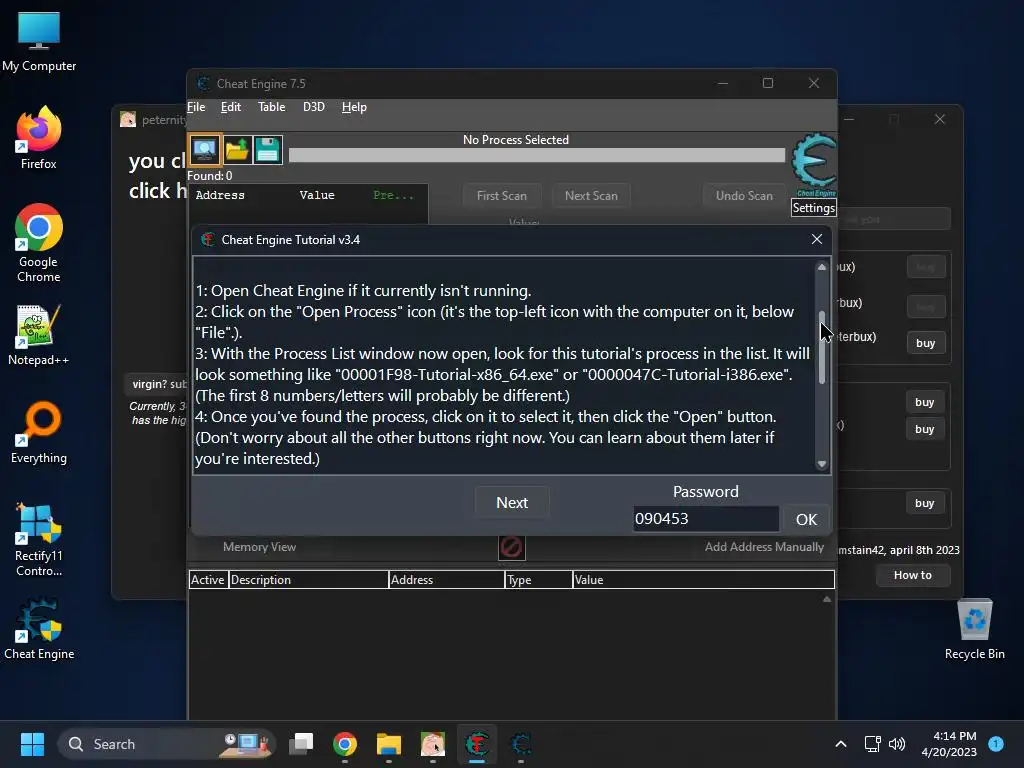Open Everything search desktop shortcut

tap(39, 433)
